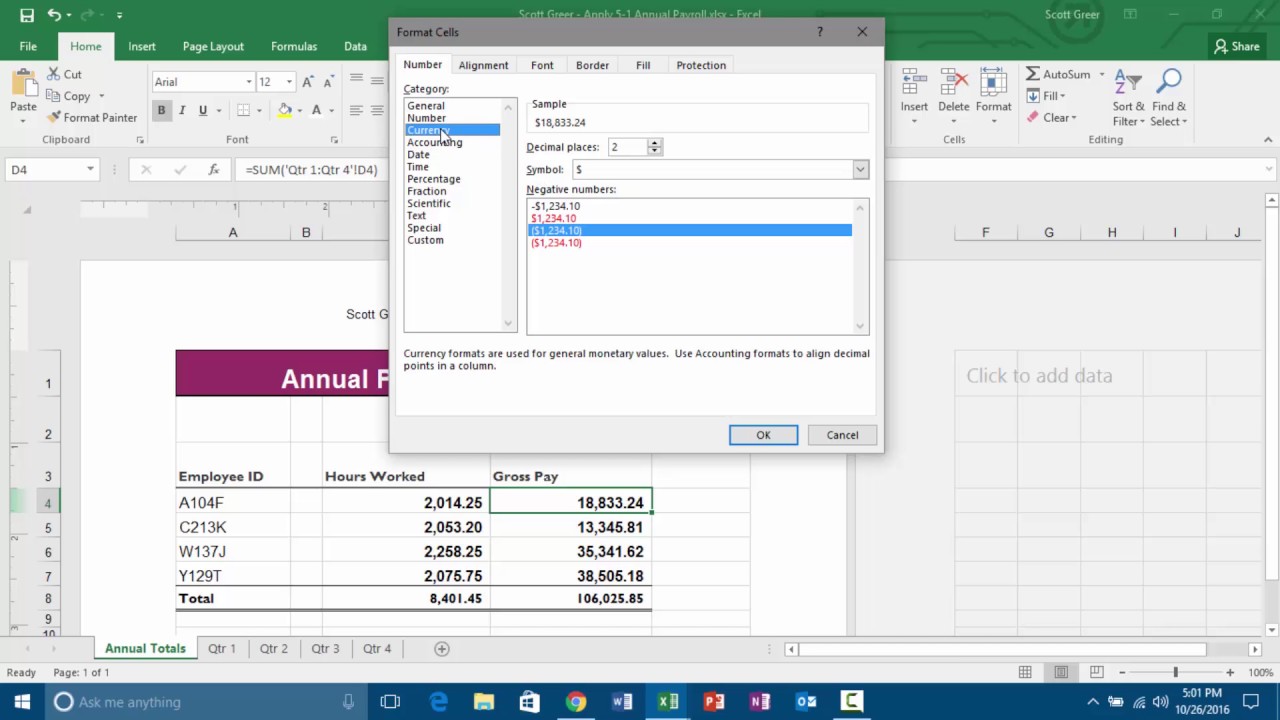Image resolution: width=1280 pixels, height=720 pixels.
Task: Open the Excel Ribbon Display Options
Action: (1130, 15)
